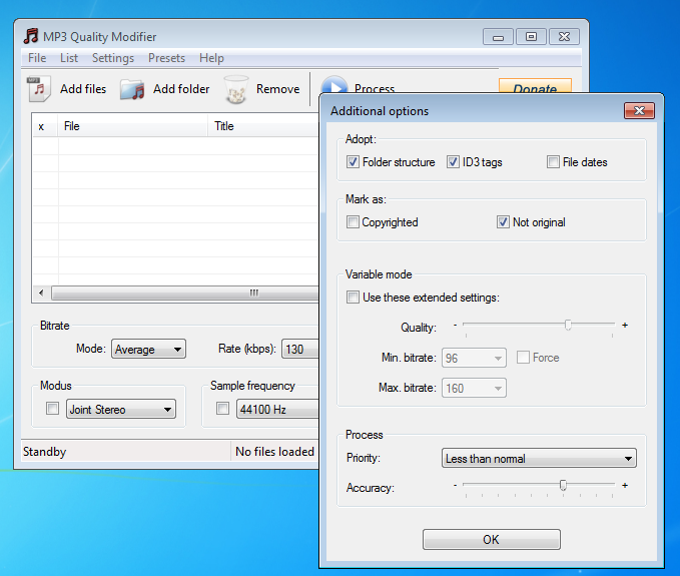Screen dimensions: 680x576
Task: Open the Joint Stereo dropdown
Action: click(121, 409)
